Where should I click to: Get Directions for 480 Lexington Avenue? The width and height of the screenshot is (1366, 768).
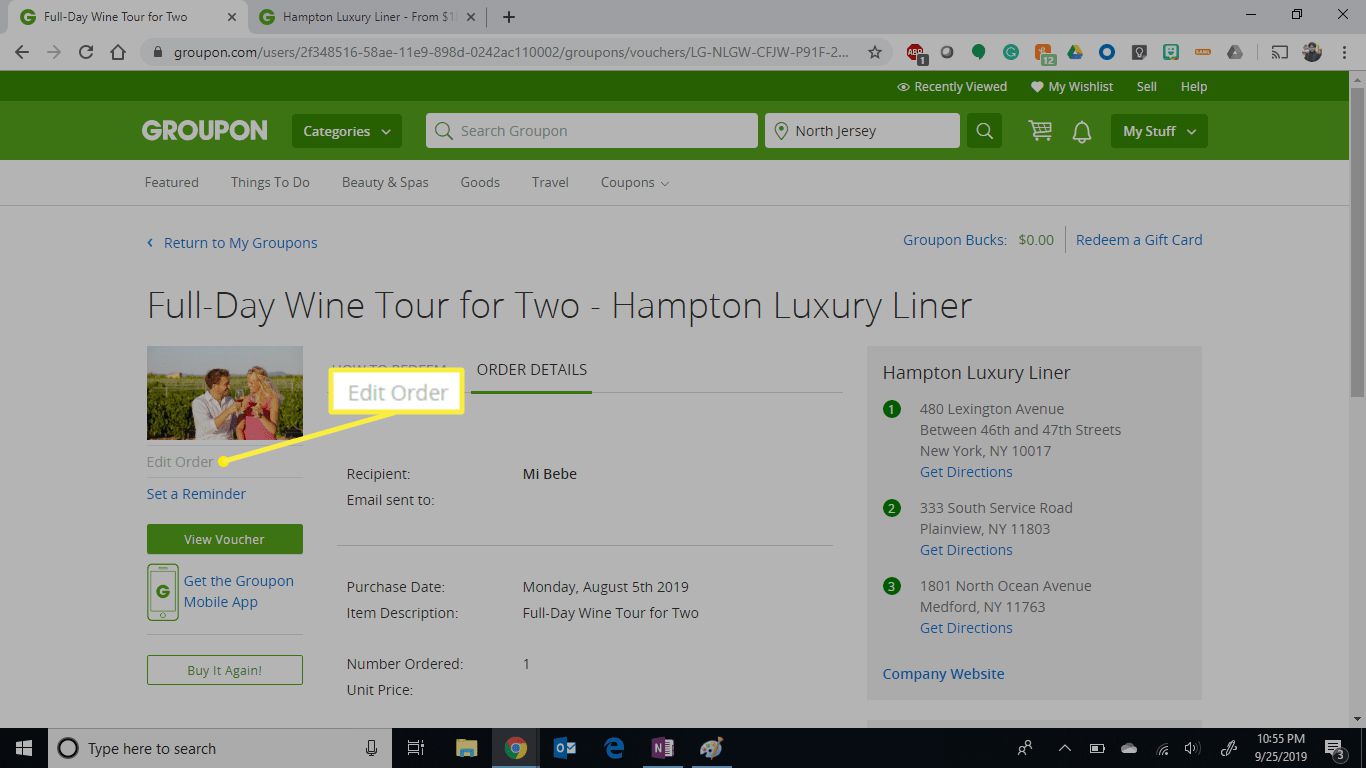(966, 472)
